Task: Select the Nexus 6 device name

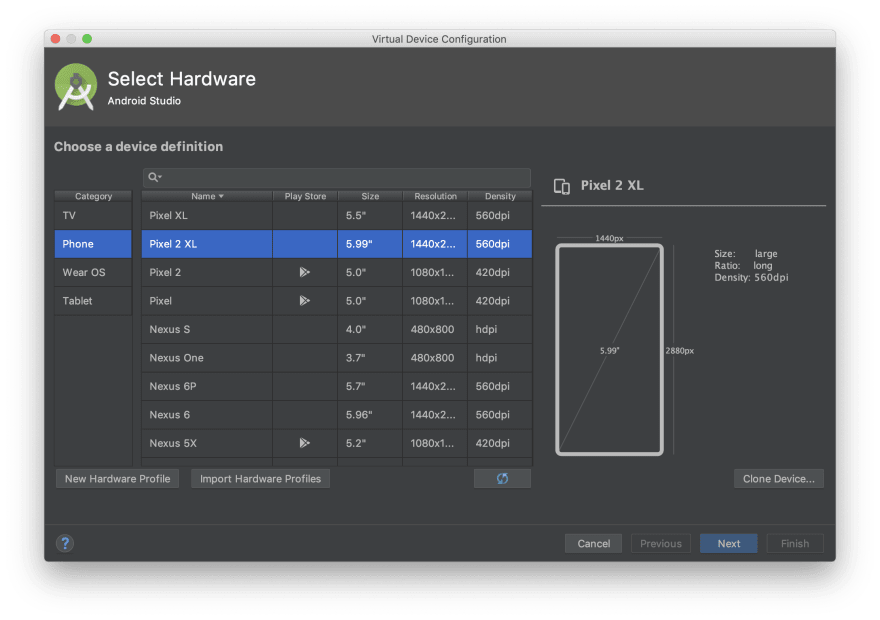Action: [169, 415]
